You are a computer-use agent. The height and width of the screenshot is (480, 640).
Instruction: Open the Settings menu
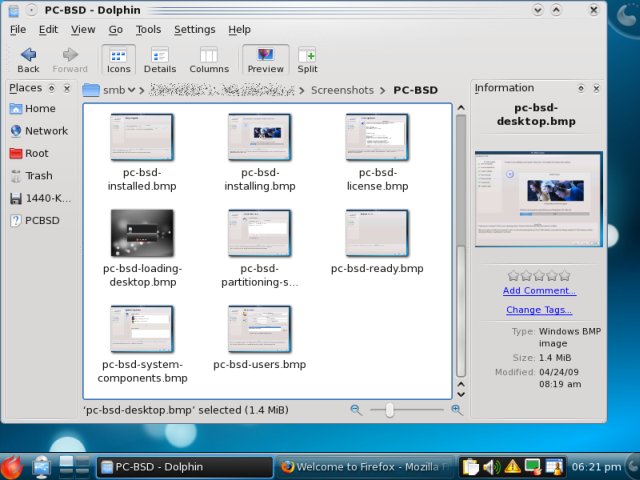tap(194, 30)
